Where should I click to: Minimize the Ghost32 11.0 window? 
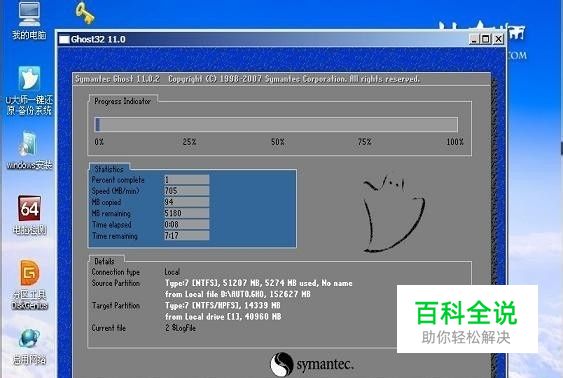[x=474, y=39]
